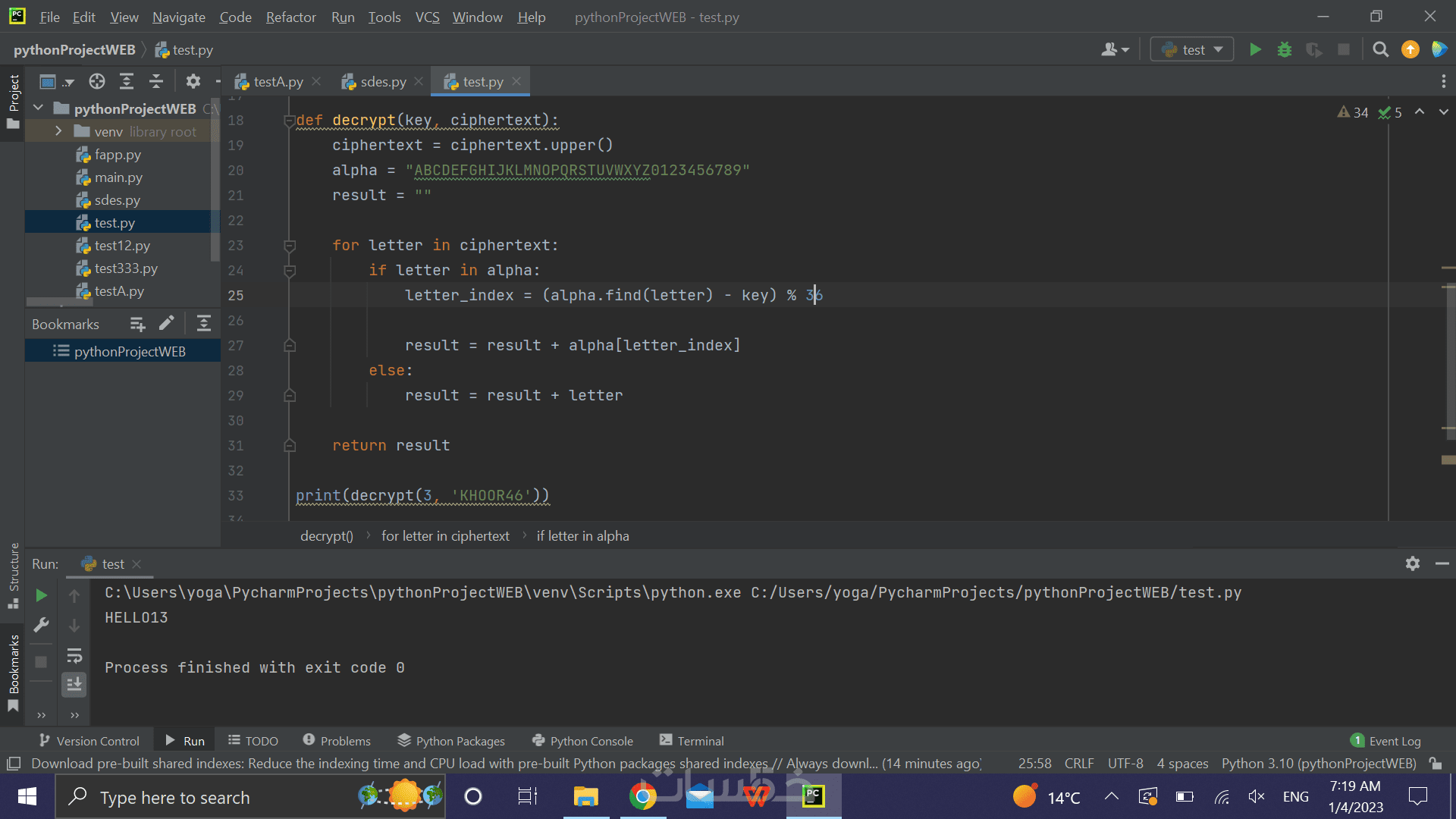Image resolution: width=1456 pixels, height=819 pixels.
Task: Open the test run configuration dropdown
Action: (x=1193, y=50)
